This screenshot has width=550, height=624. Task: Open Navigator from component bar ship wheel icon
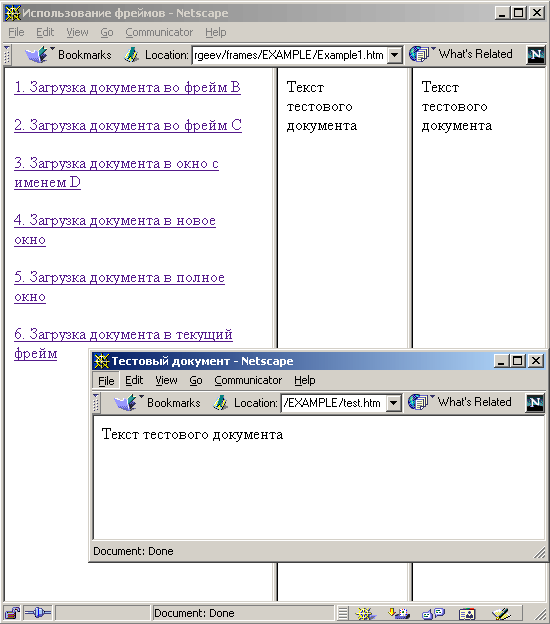pyautogui.click(x=365, y=613)
